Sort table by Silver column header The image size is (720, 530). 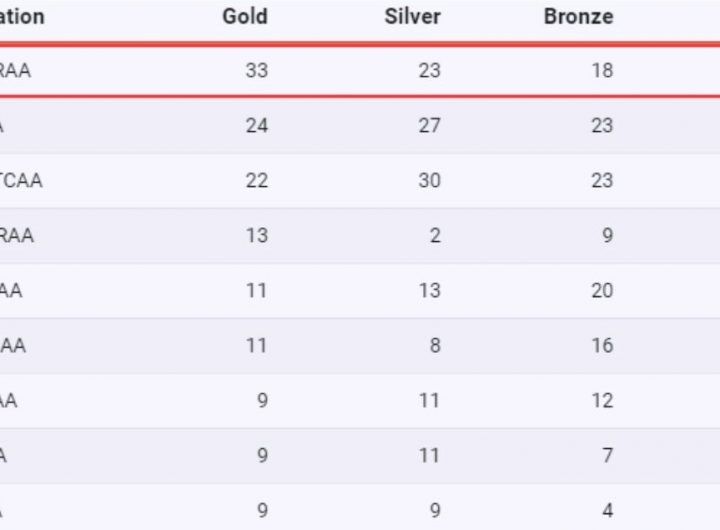[x=412, y=17]
